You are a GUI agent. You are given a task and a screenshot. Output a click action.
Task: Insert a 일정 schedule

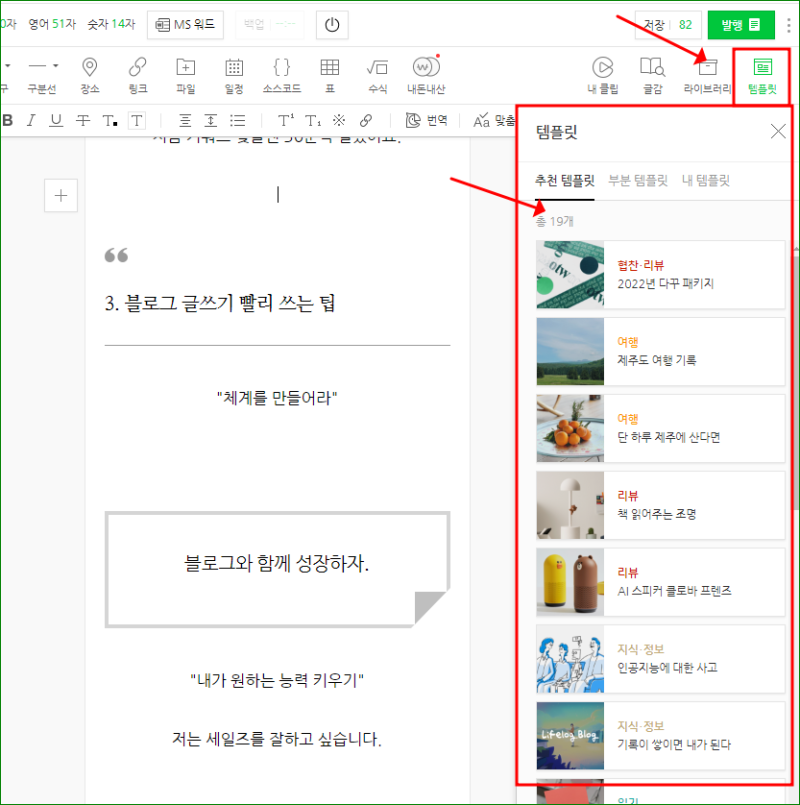click(234, 75)
